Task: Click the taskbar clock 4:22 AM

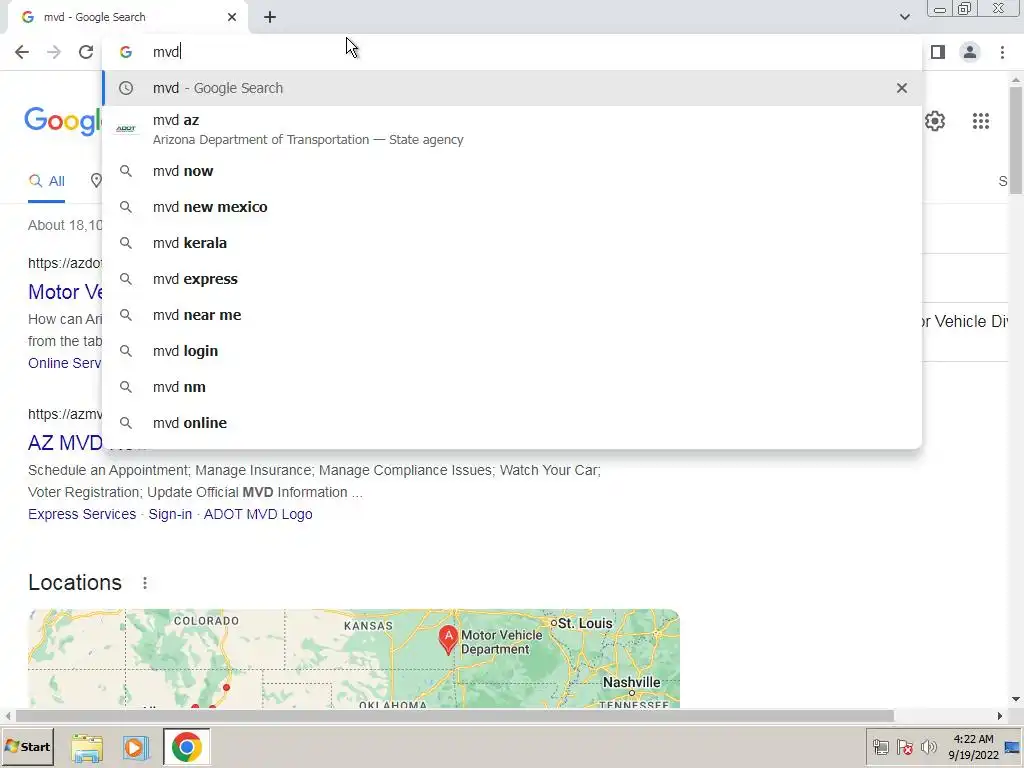Action: (973, 747)
